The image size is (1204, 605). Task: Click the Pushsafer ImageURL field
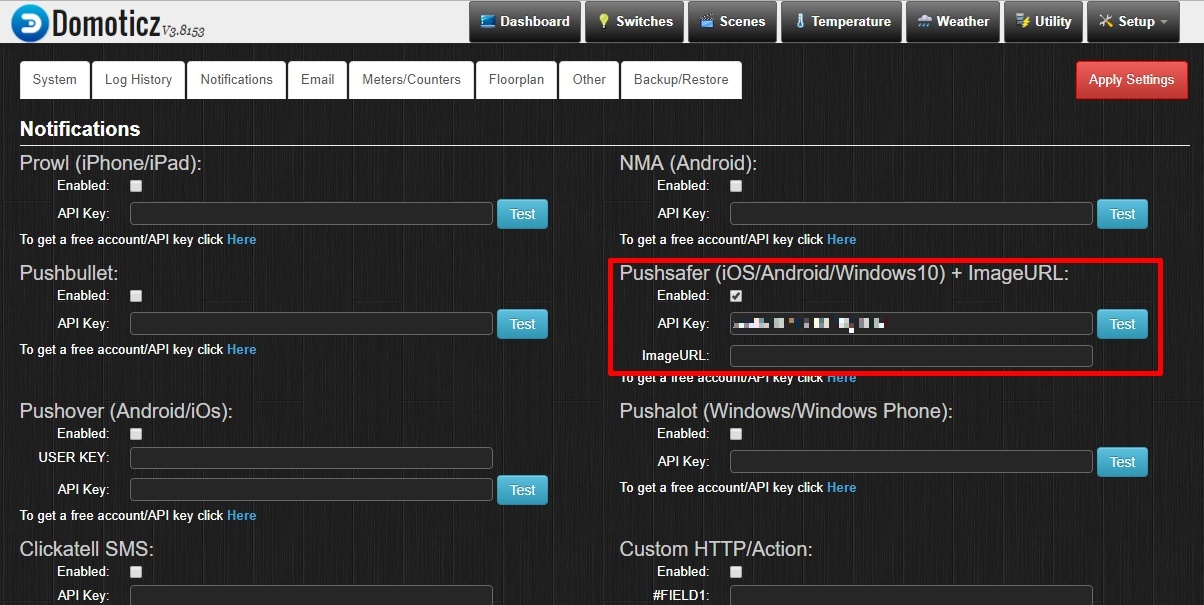click(x=911, y=356)
